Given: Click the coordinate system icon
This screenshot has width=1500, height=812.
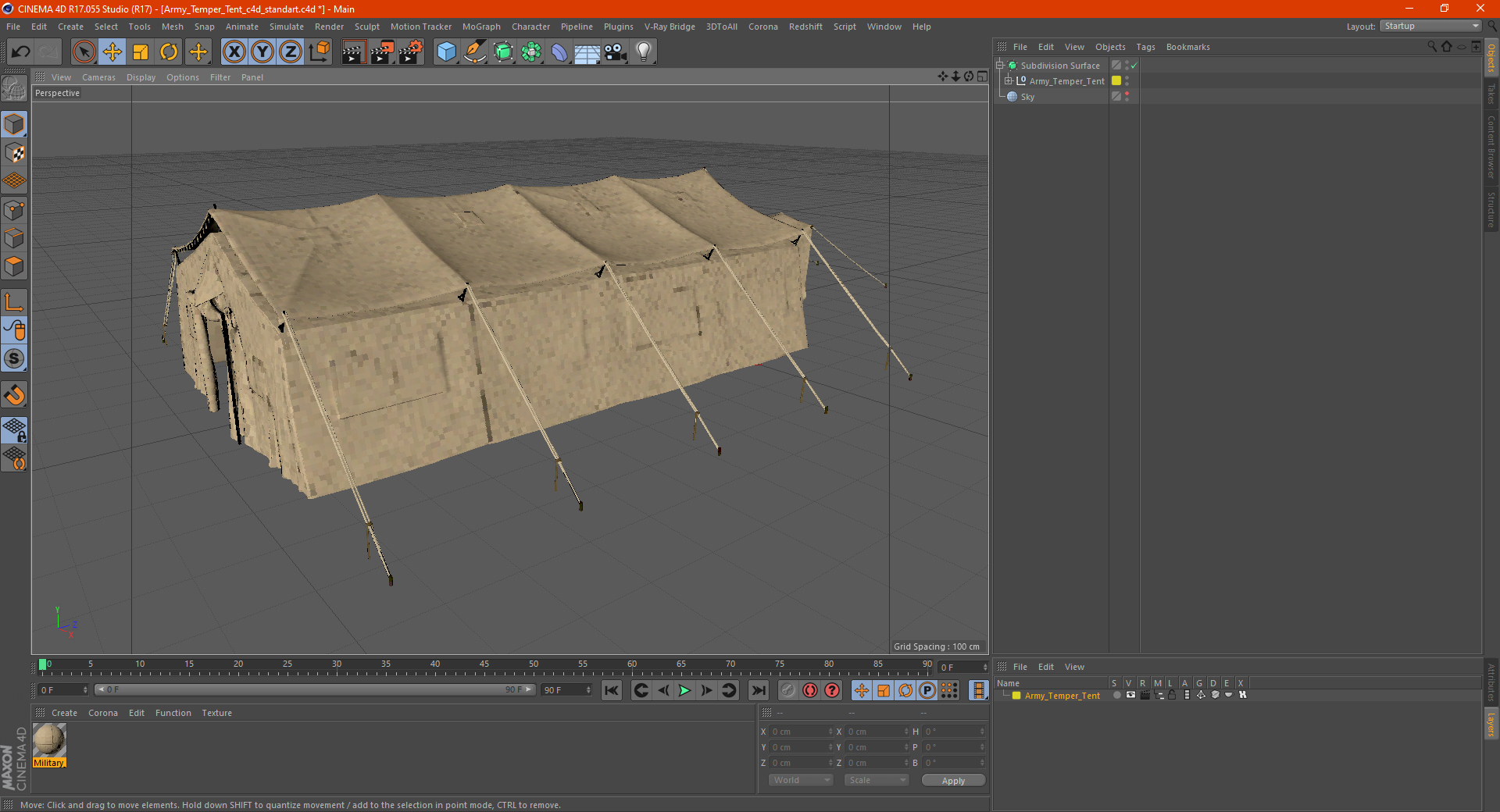Looking at the screenshot, I should click(319, 52).
